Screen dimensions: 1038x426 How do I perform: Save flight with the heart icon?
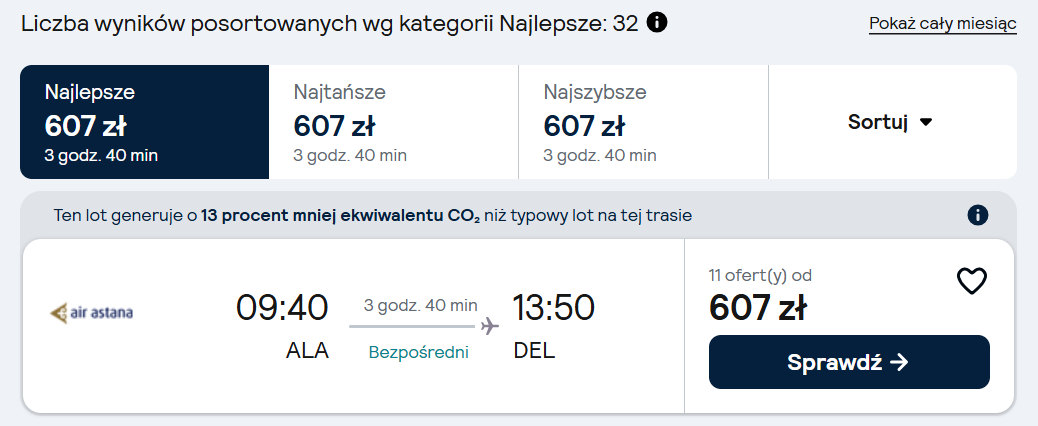click(972, 281)
